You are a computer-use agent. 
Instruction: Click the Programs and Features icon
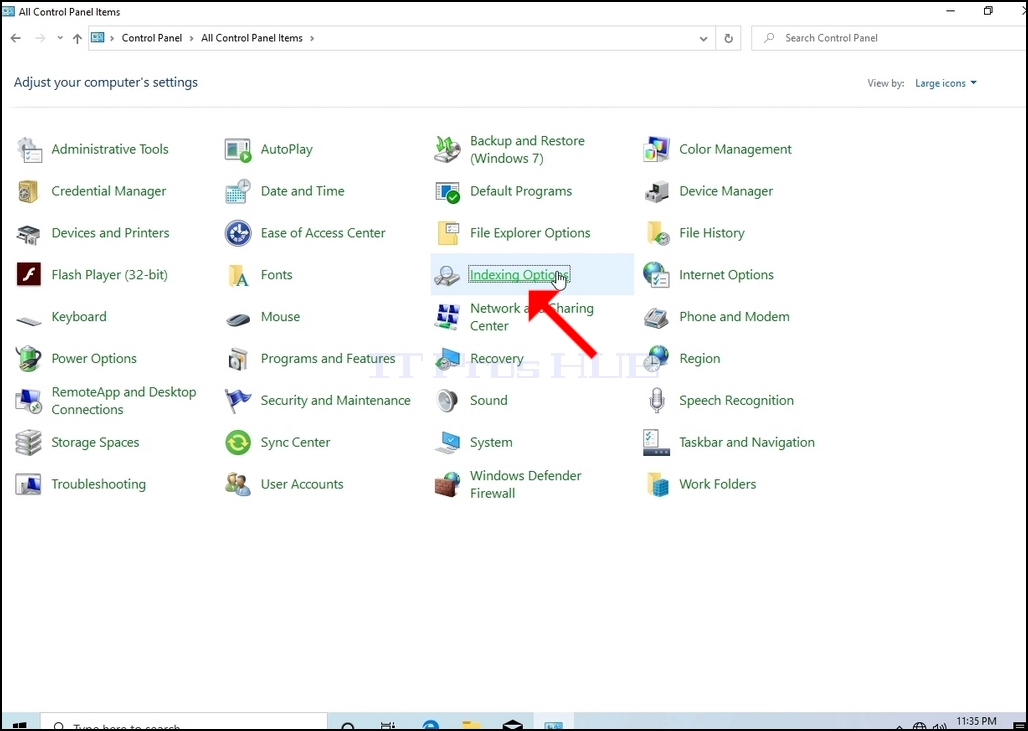tap(238, 359)
